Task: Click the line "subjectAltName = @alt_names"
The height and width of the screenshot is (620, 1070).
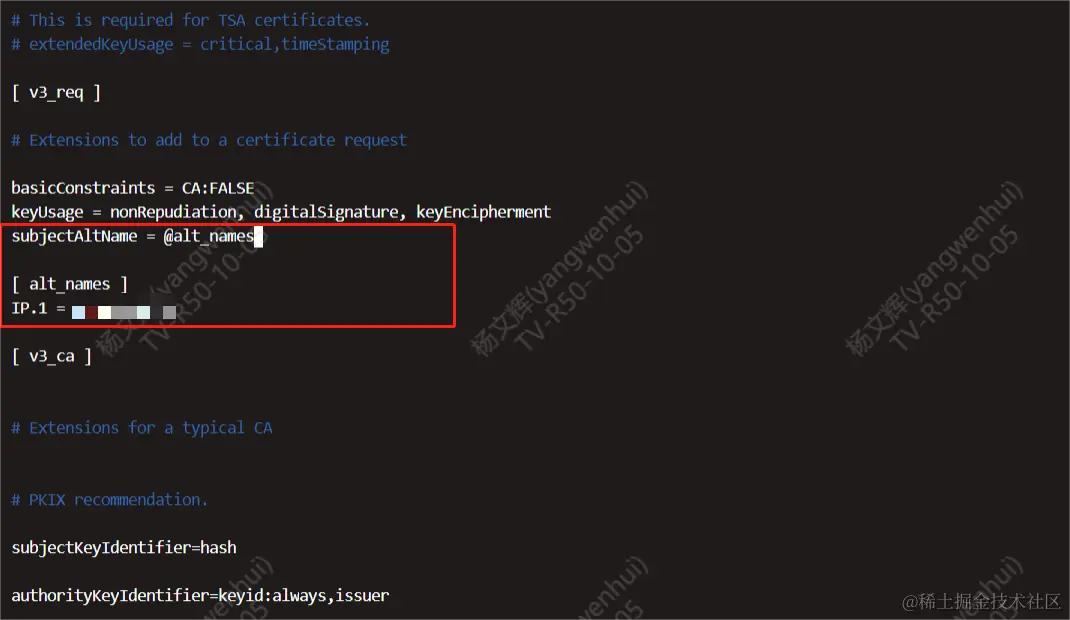Action: [x=132, y=237]
